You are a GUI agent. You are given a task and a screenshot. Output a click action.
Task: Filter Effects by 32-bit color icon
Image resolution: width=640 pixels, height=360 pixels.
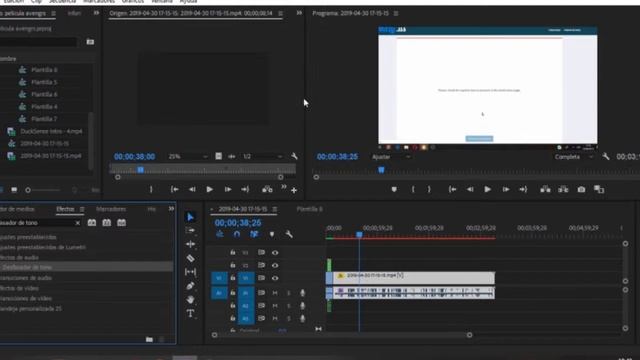pyautogui.click(x=107, y=223)
